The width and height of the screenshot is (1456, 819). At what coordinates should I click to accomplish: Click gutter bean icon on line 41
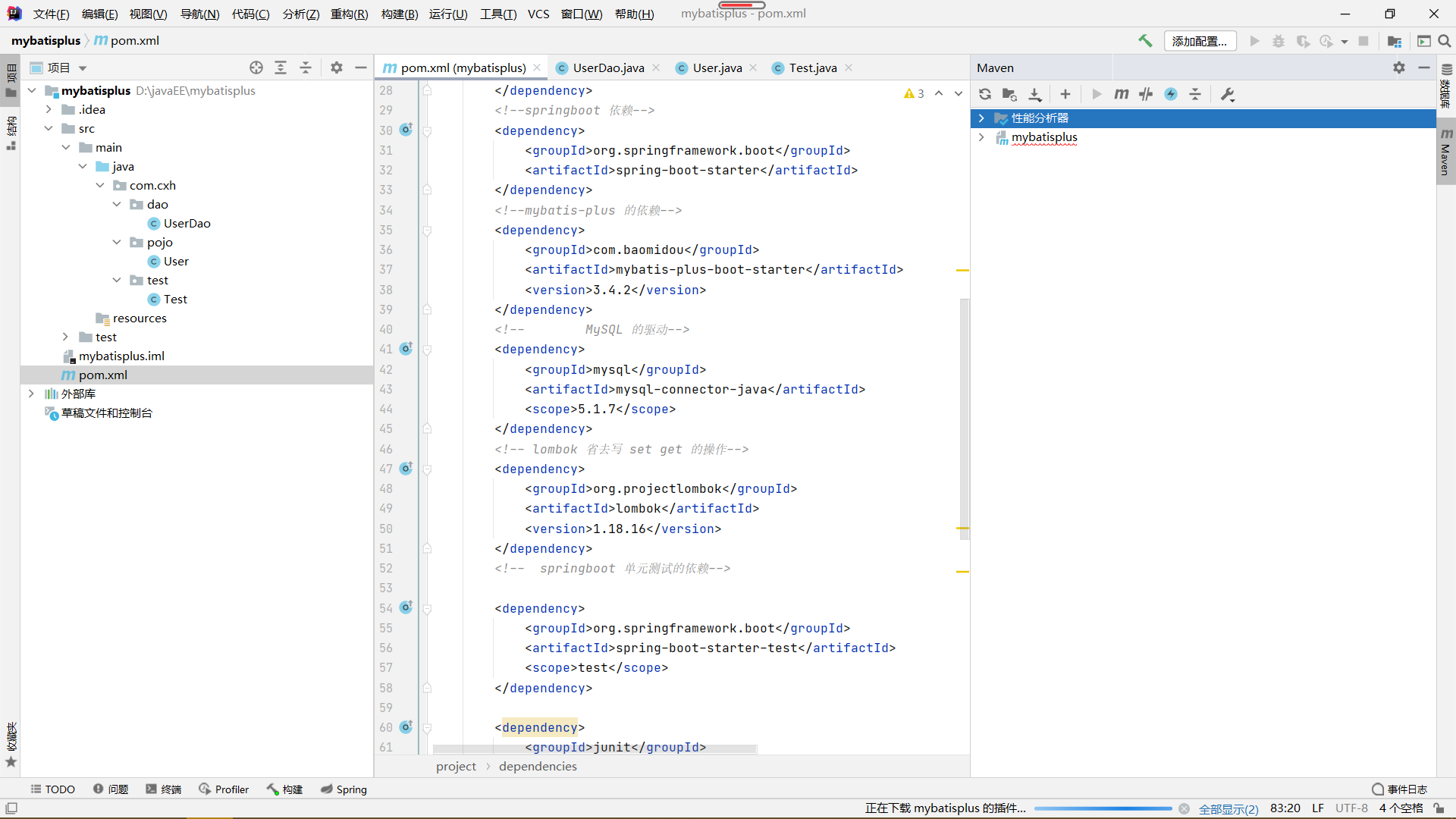point(406,348)
